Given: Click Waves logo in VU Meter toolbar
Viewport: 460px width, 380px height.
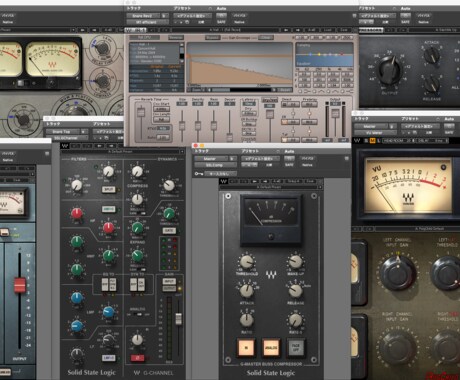Looking at the screenshot, I should click(357, 141).
